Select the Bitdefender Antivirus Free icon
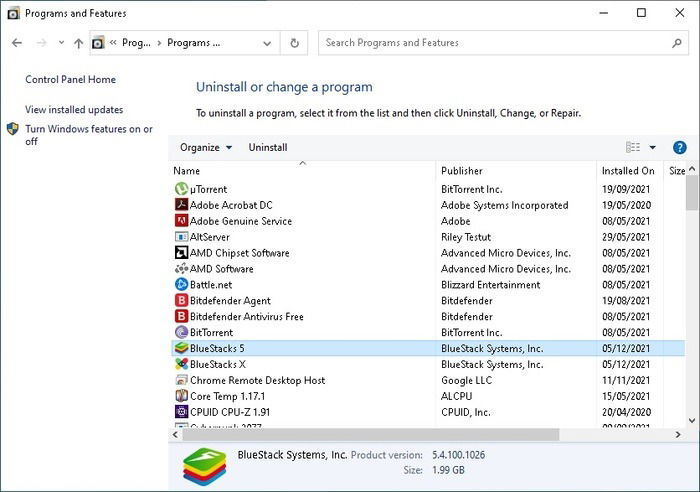Image resolution: width=700 pixels, height=492 pixels. click(x=181, y=316)
